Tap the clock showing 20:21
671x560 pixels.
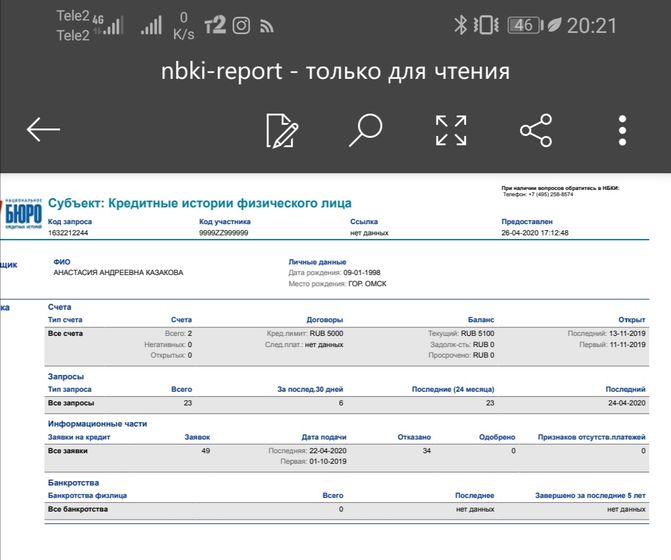pyautogui.click(x=592, y=26)
